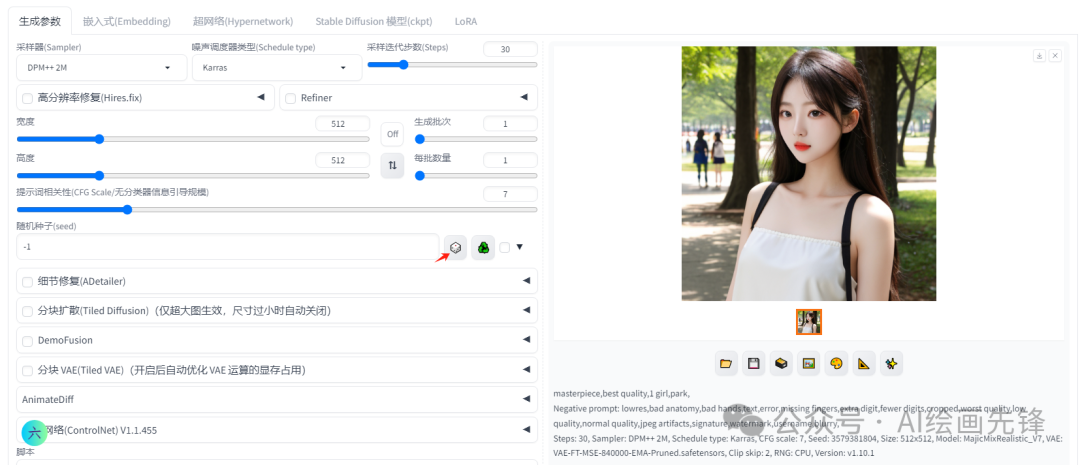Image resolution: width=1080 pixels, height=465 pixels.
Task: Switch to the LoRA tab
Action: click(466, 21)
